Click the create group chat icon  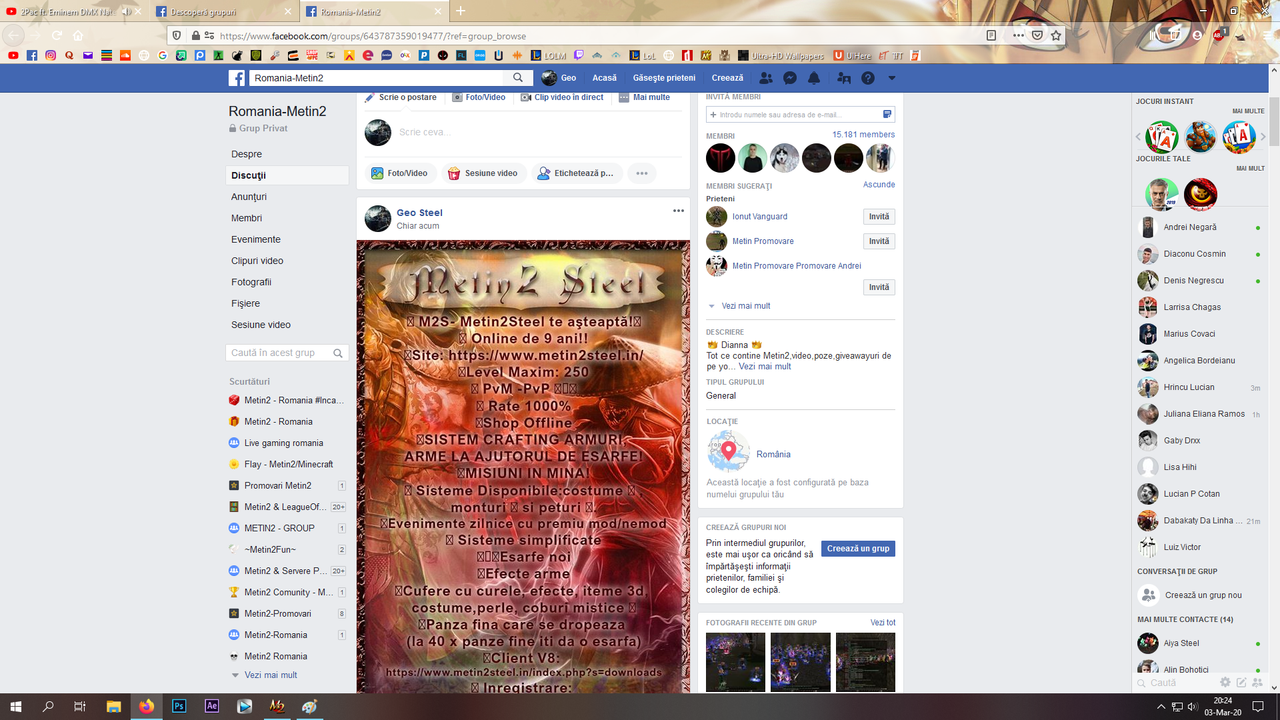point(1257,683)
